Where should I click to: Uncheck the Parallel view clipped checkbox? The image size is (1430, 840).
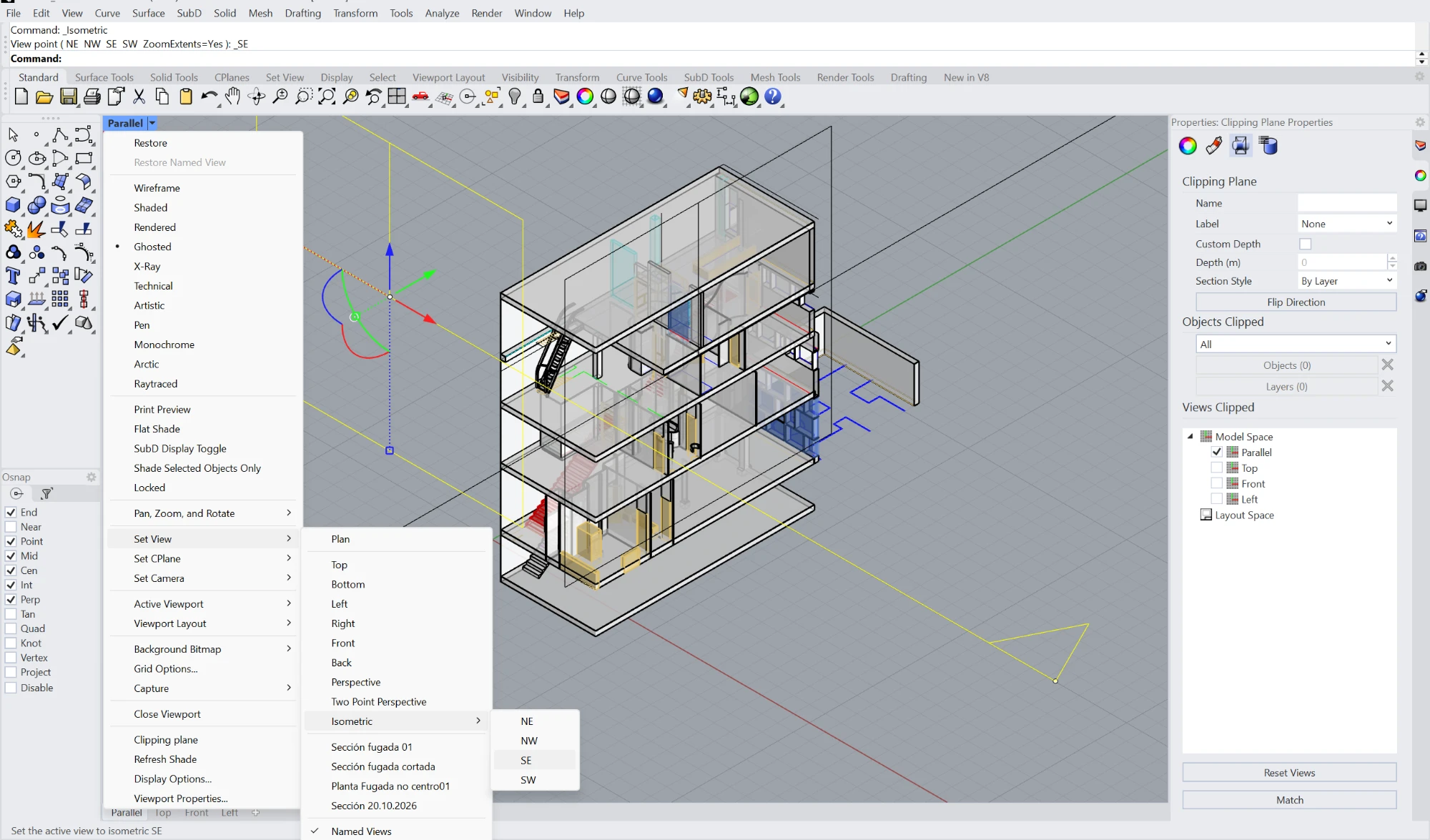pos(1217,452)
